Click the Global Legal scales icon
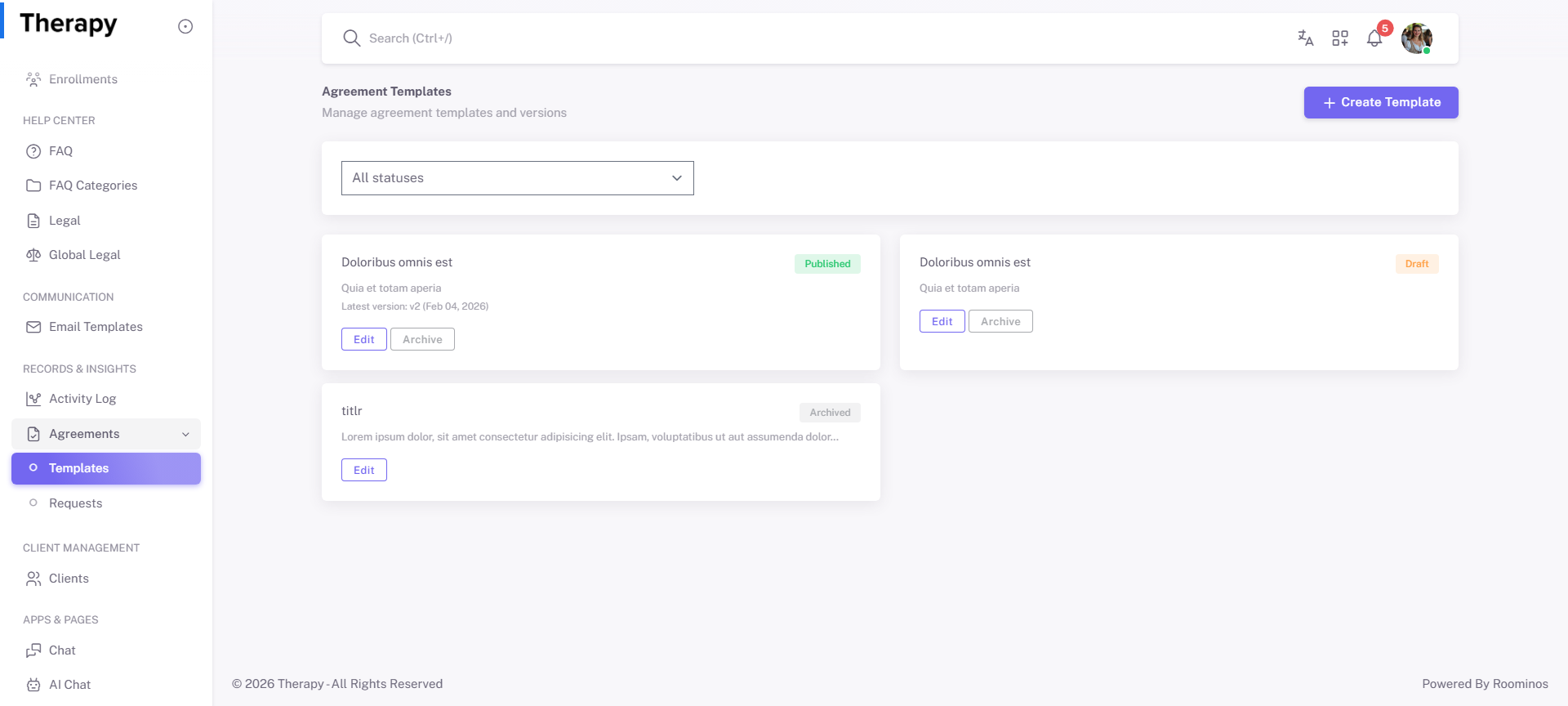This screenshot has width=1568, height=706. tap(33, 255)
